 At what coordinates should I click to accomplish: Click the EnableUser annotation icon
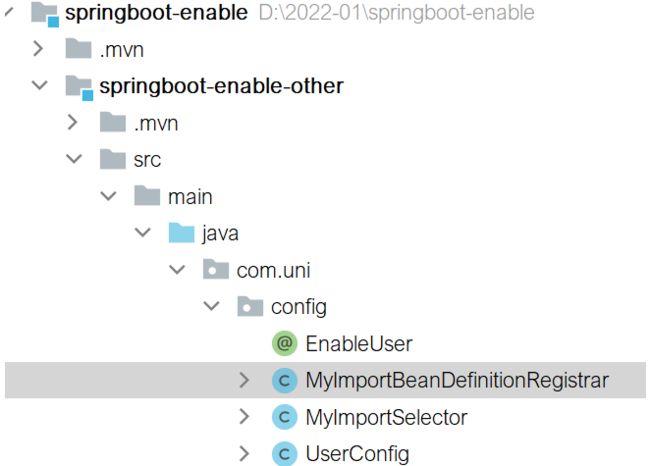point(284,344)
